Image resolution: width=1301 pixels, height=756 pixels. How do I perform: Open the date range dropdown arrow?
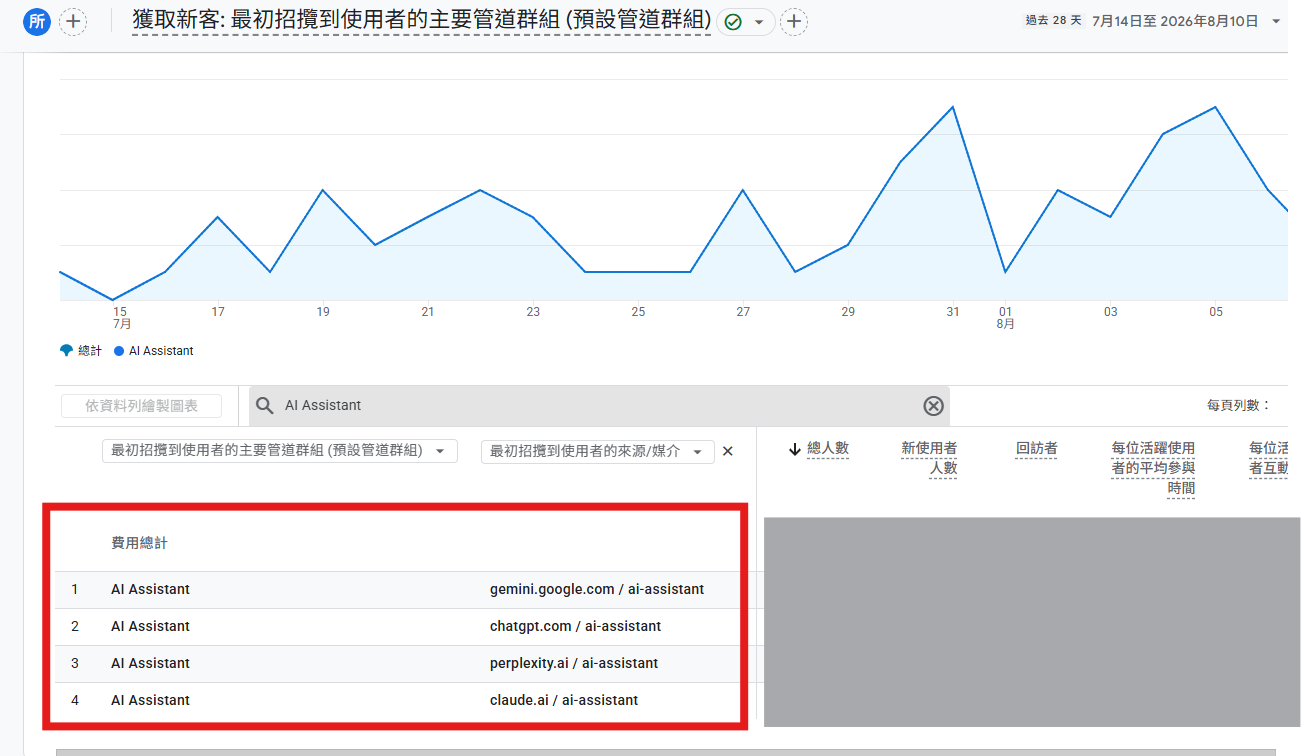pyautogui.click(x=1275, y=21)
